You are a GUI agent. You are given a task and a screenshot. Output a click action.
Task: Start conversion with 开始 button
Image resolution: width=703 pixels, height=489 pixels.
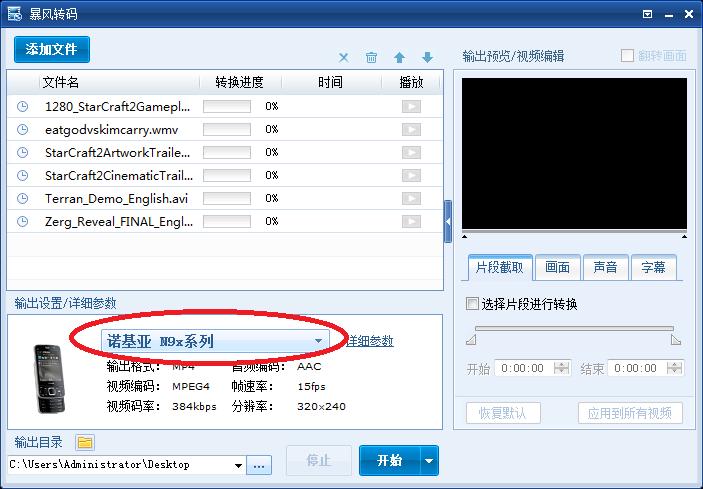pyautogui.click(x=390, y=460)
